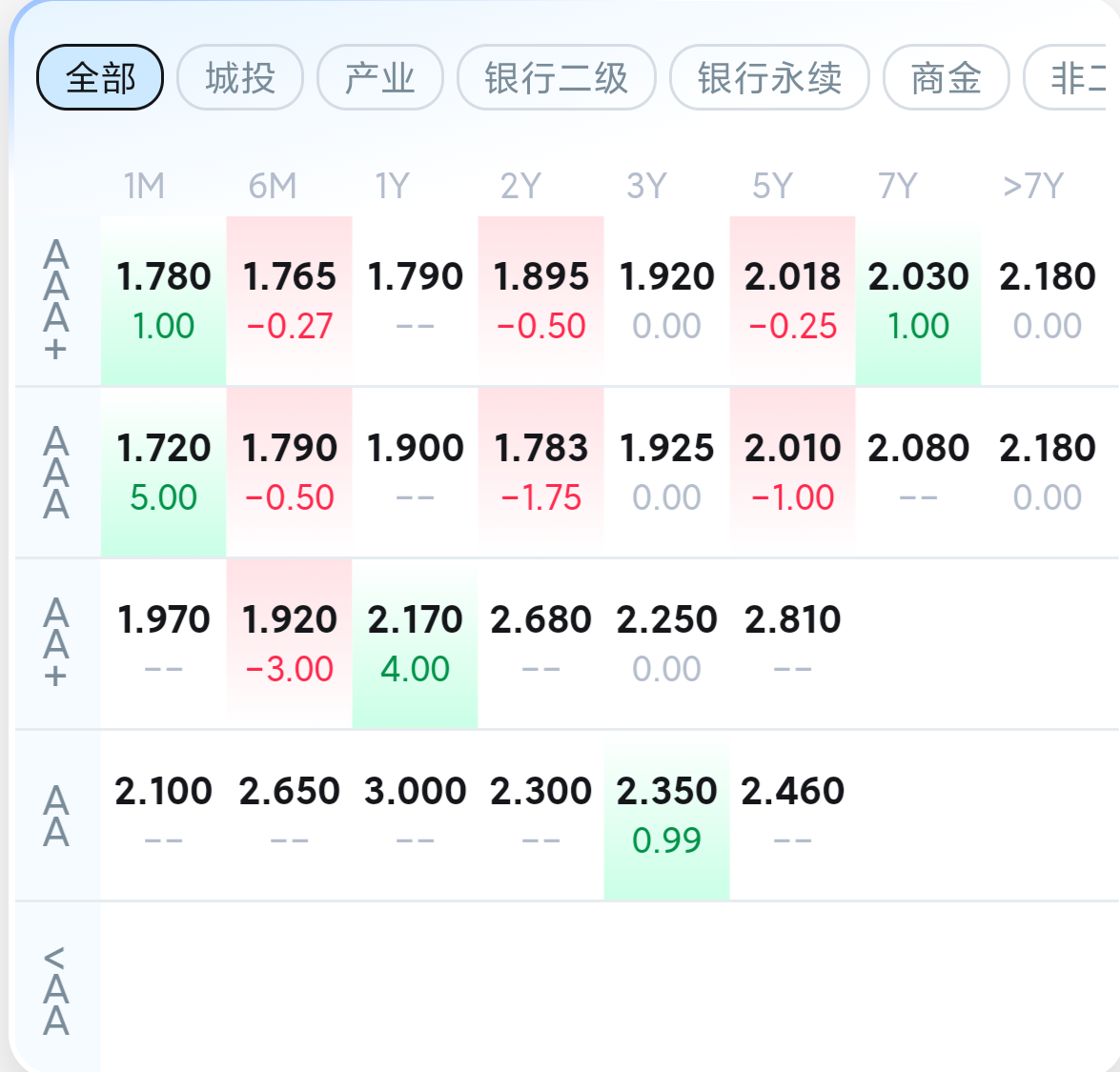Choose the 商金 filter tab
This screenshot has width=1120, height=1072.
tap(946, 77)
